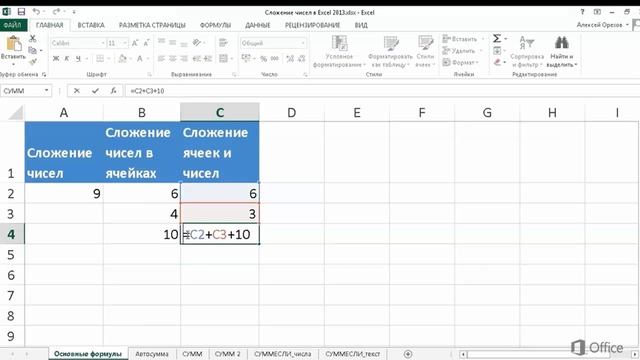Center text horizontally
This screenshot has height=360, width=640.
click(x=173, y=59)
